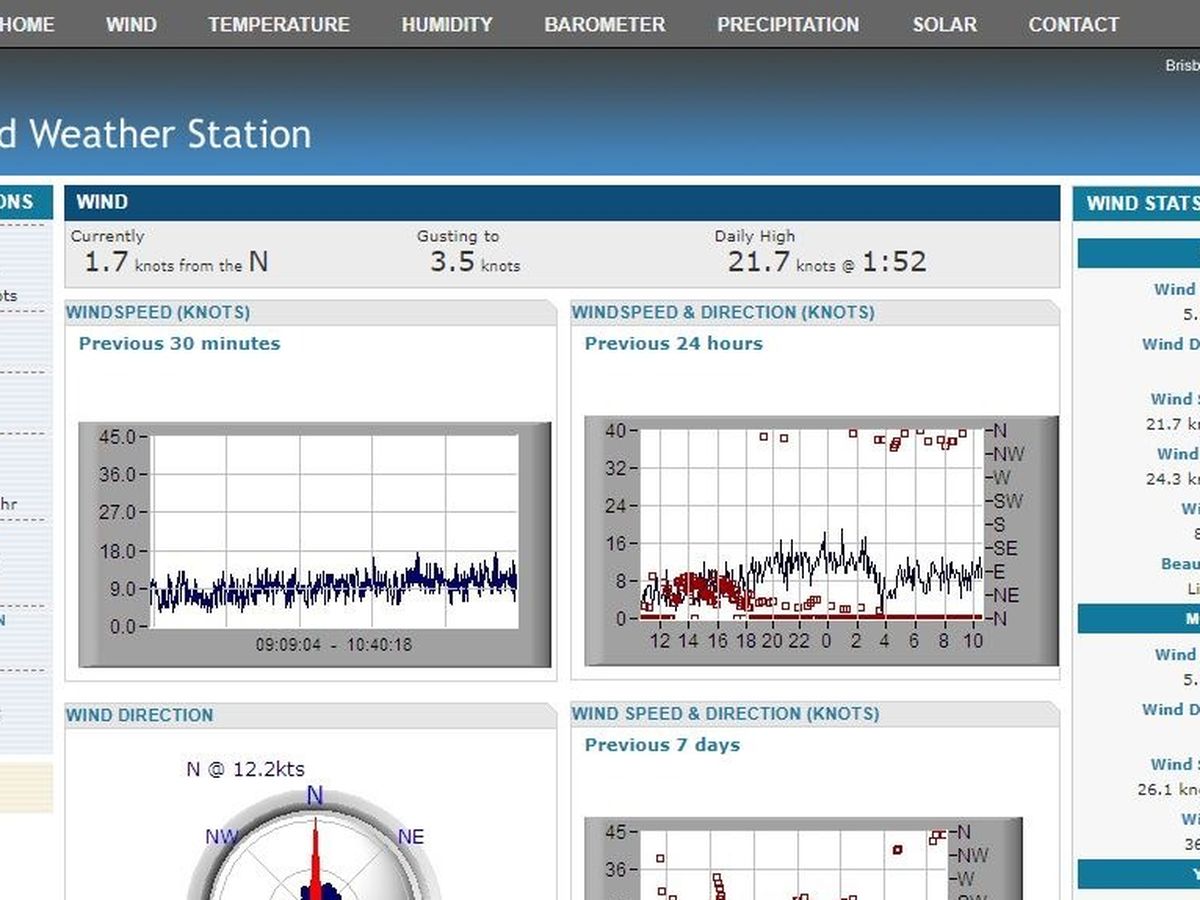Viewport: 1200px width, 900px height.
Task: Select the SOLAR menu item
Action: tap(944, 24)
